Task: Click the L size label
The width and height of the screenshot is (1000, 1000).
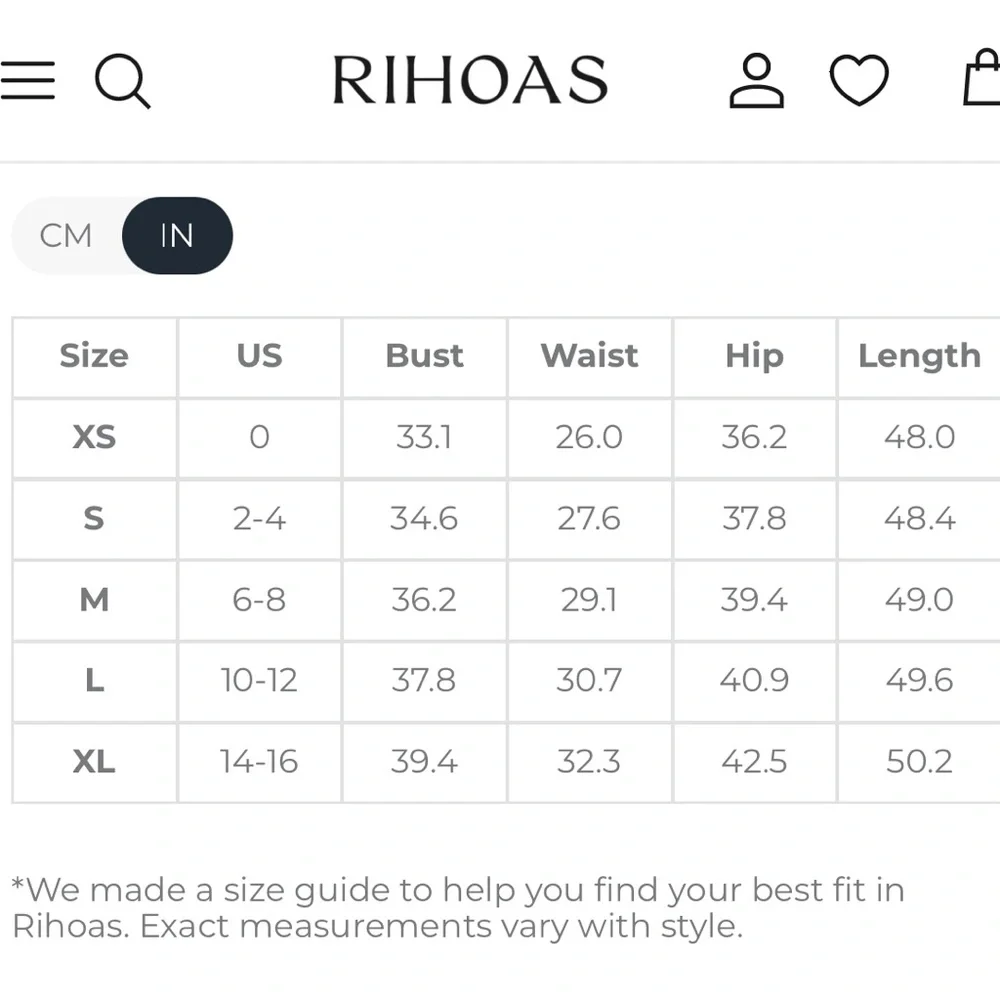Action: [x=94, y=681]
